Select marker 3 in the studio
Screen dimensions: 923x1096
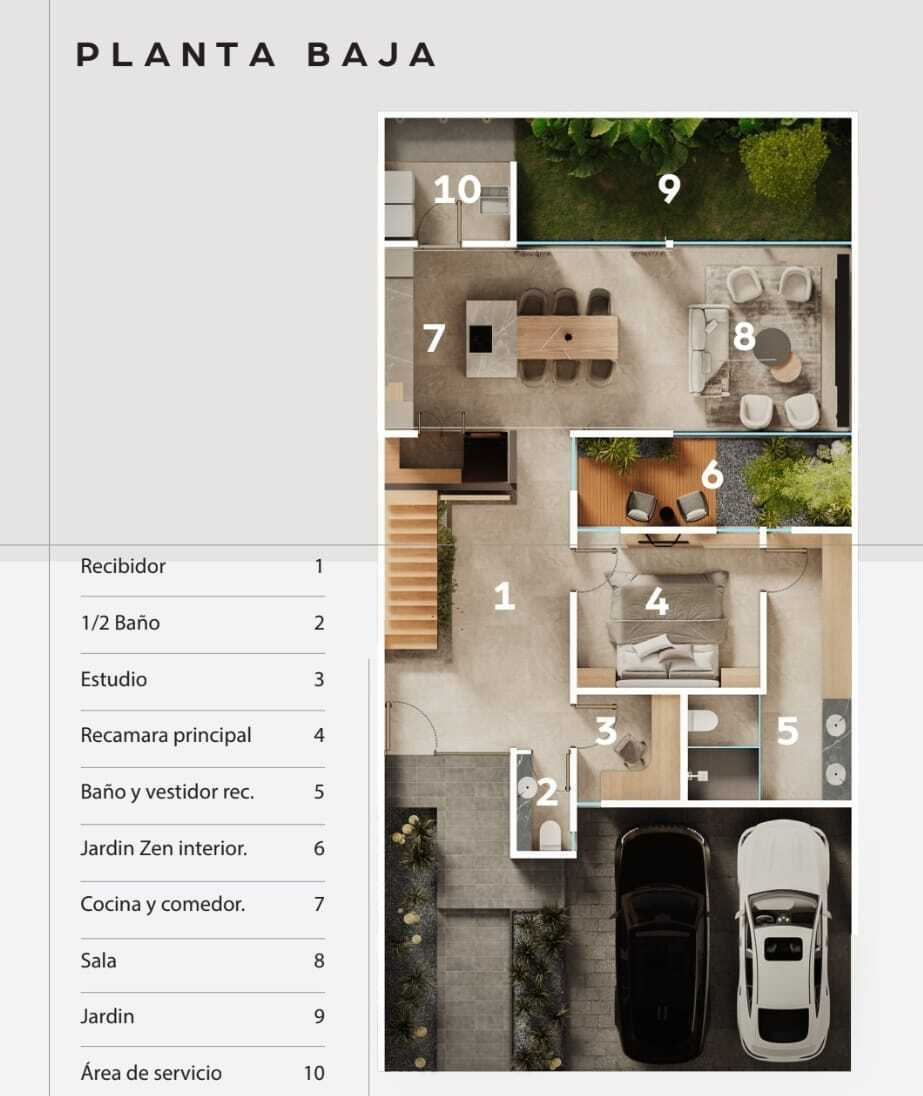(x=605, y=732)
